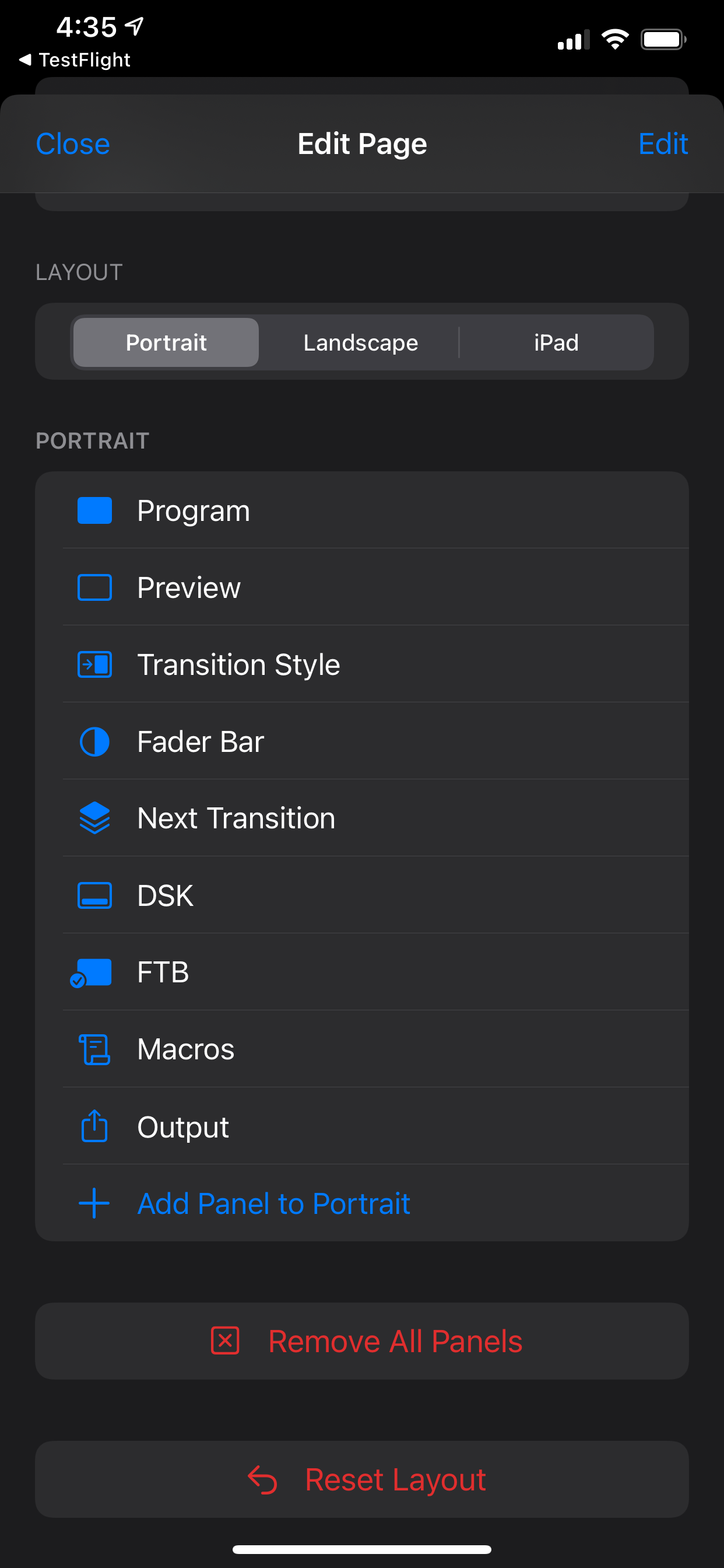
Task: Select the Fader Bar row label
Action: (x=200, y=741)
